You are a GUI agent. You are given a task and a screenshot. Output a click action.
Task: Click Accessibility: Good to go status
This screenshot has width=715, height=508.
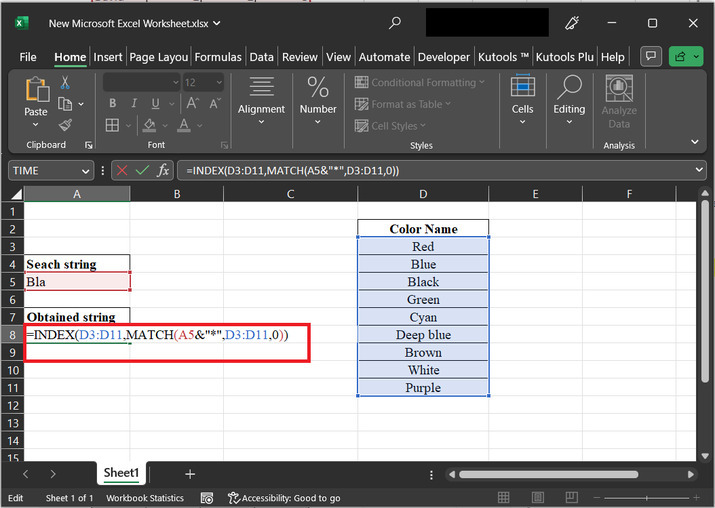click(x=285, y=498)
